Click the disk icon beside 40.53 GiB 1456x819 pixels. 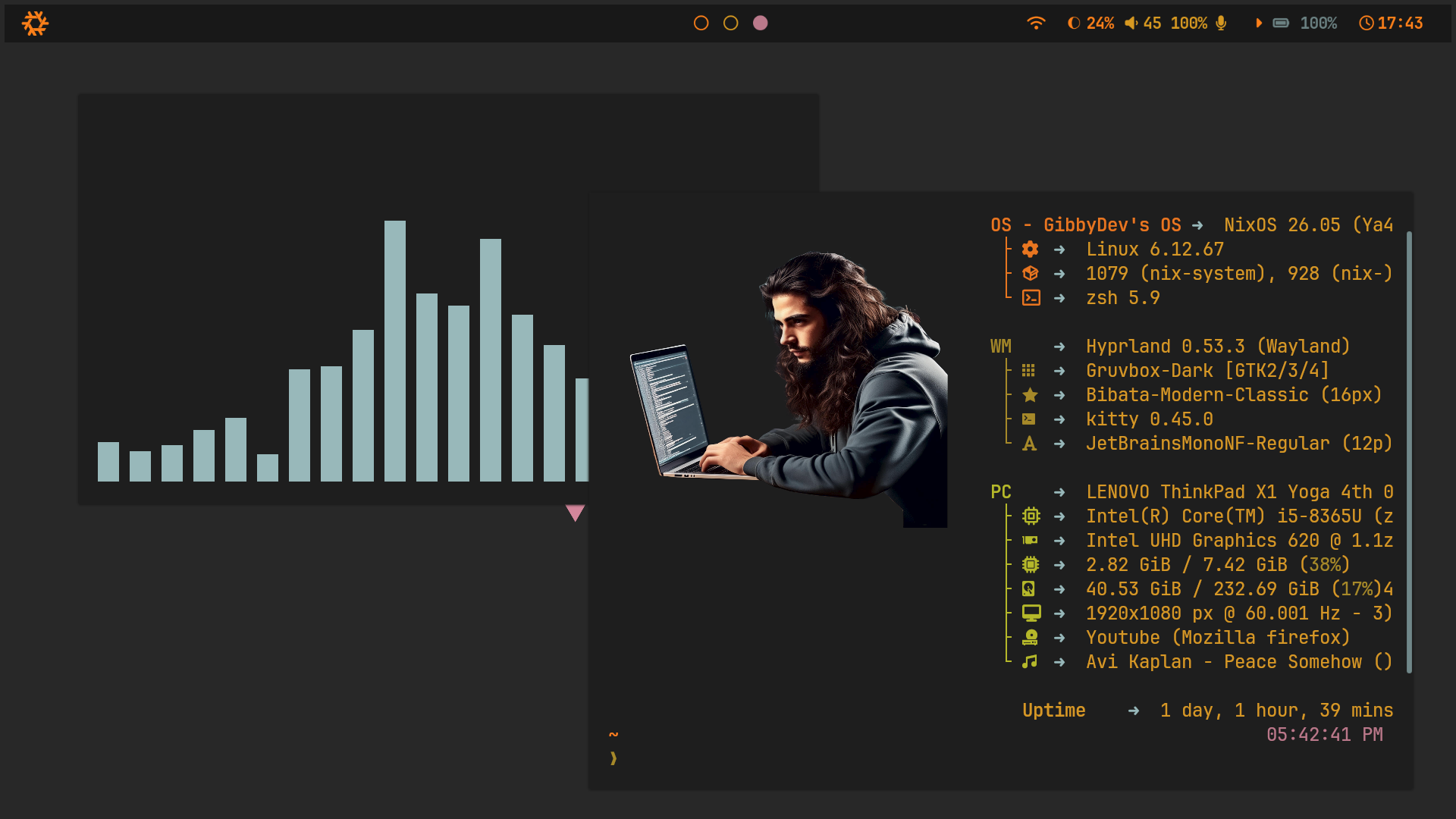click(x=1028, y=589)
